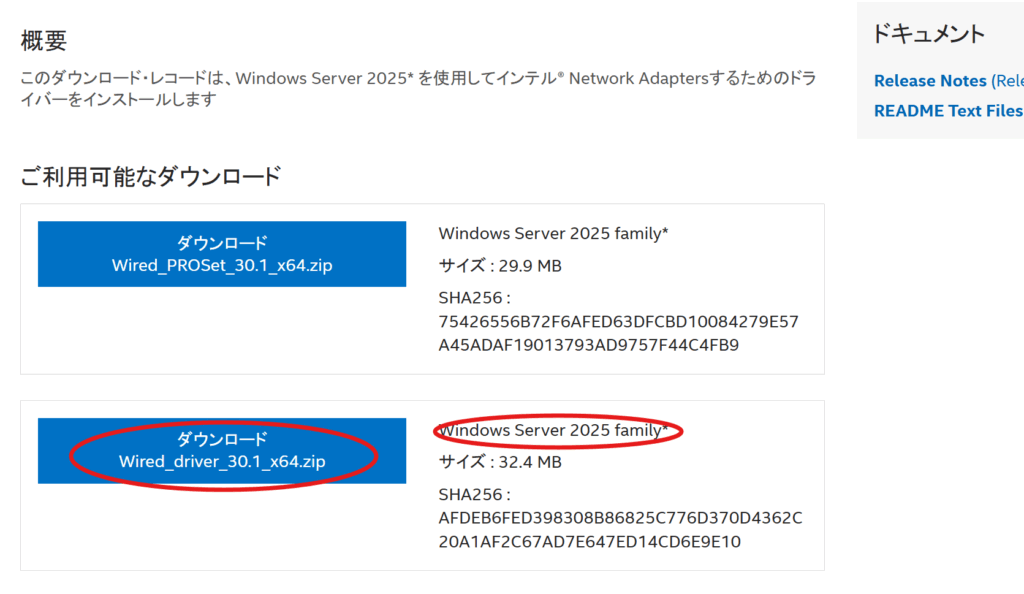Select the サイズ : 29.9 MB text
The height and width of the screenshot is (594, 1024).
(500, 266)
